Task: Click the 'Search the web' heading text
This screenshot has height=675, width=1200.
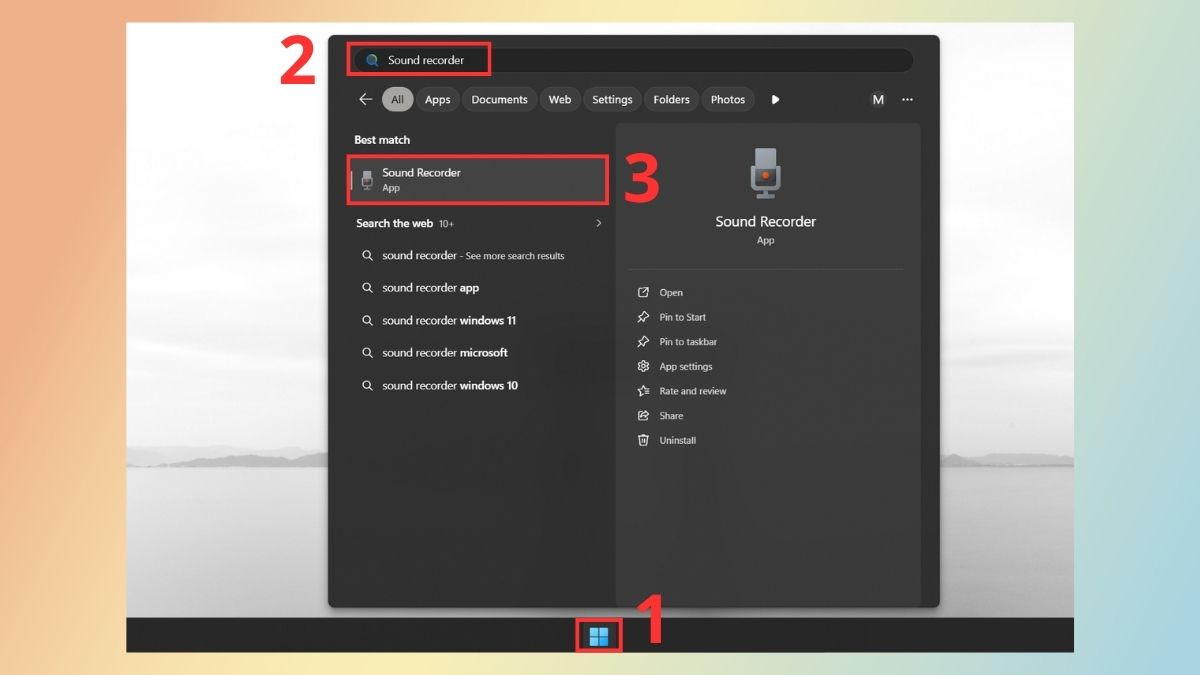Action: (395, 223)
